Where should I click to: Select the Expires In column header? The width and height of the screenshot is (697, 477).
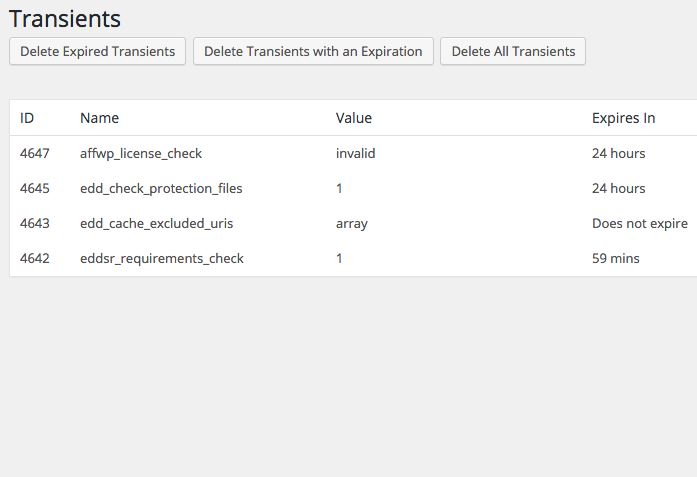tap(623, 118)
